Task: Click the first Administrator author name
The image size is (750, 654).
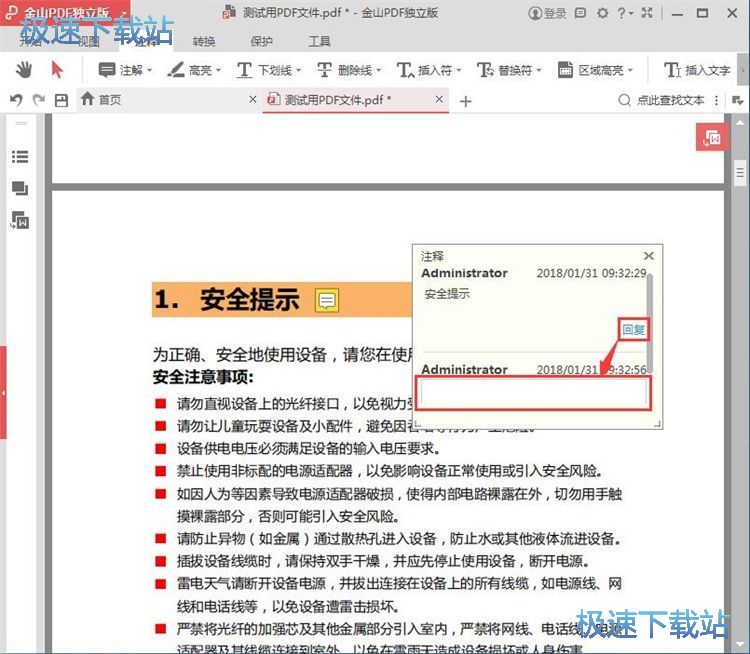Action: click(x=464, y=273)
